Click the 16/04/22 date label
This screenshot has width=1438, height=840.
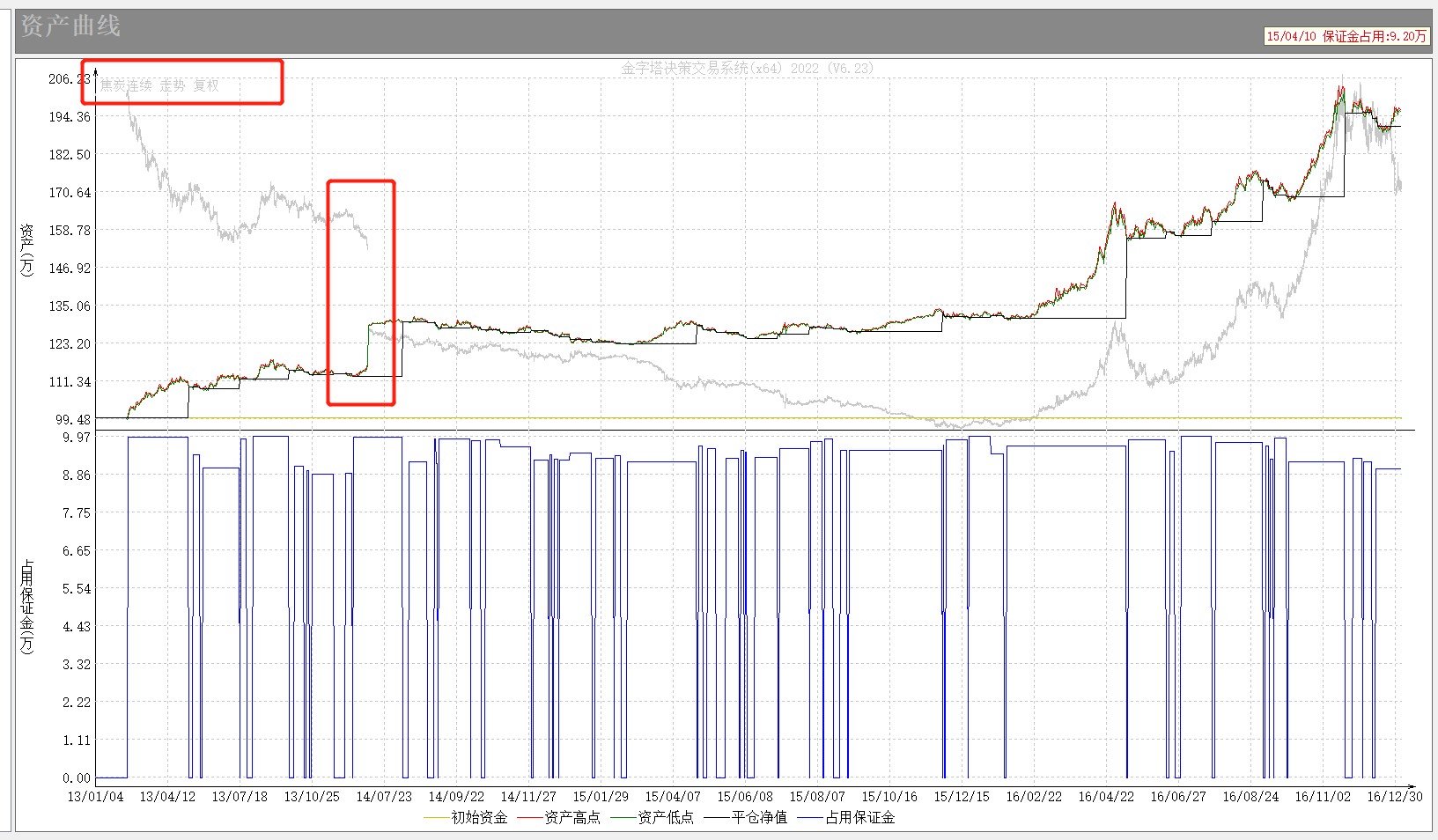pos(1106,797)
